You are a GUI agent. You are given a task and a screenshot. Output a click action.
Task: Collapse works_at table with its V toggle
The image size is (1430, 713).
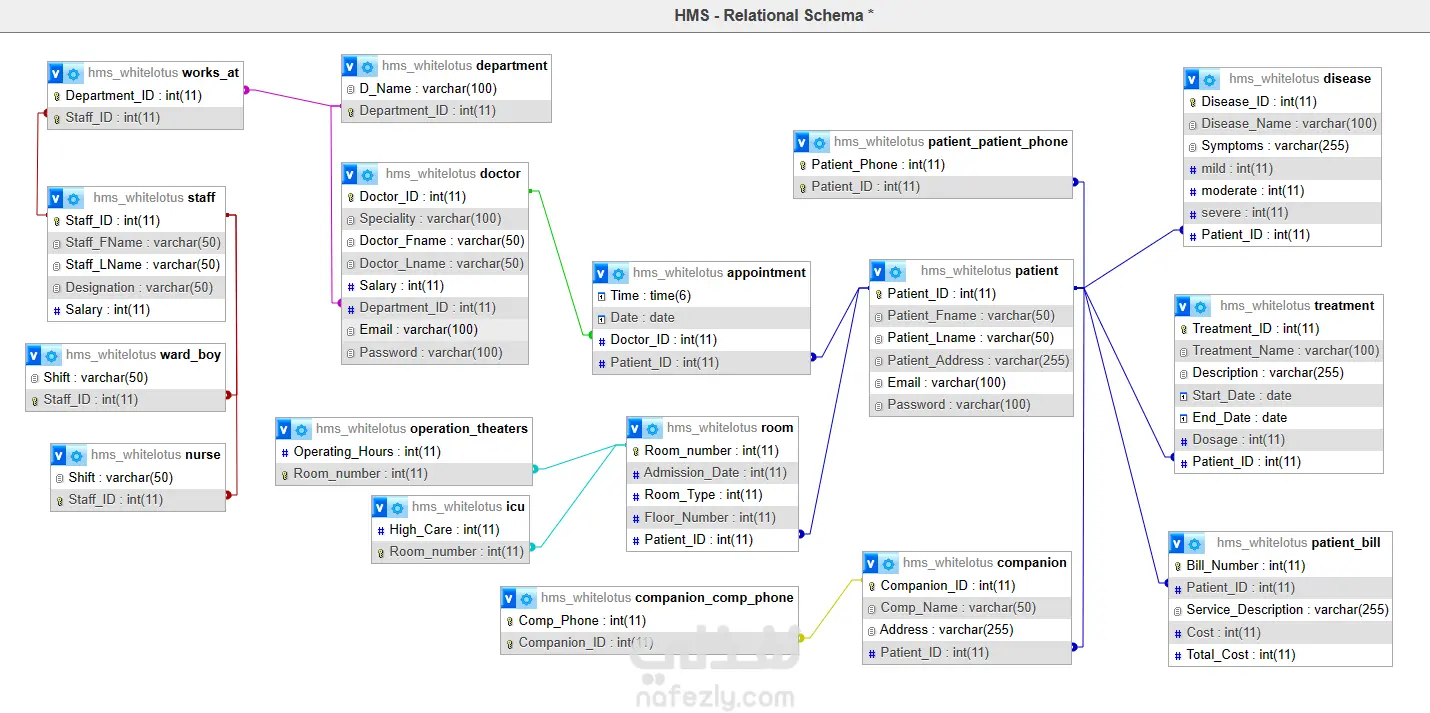point(57,73)
